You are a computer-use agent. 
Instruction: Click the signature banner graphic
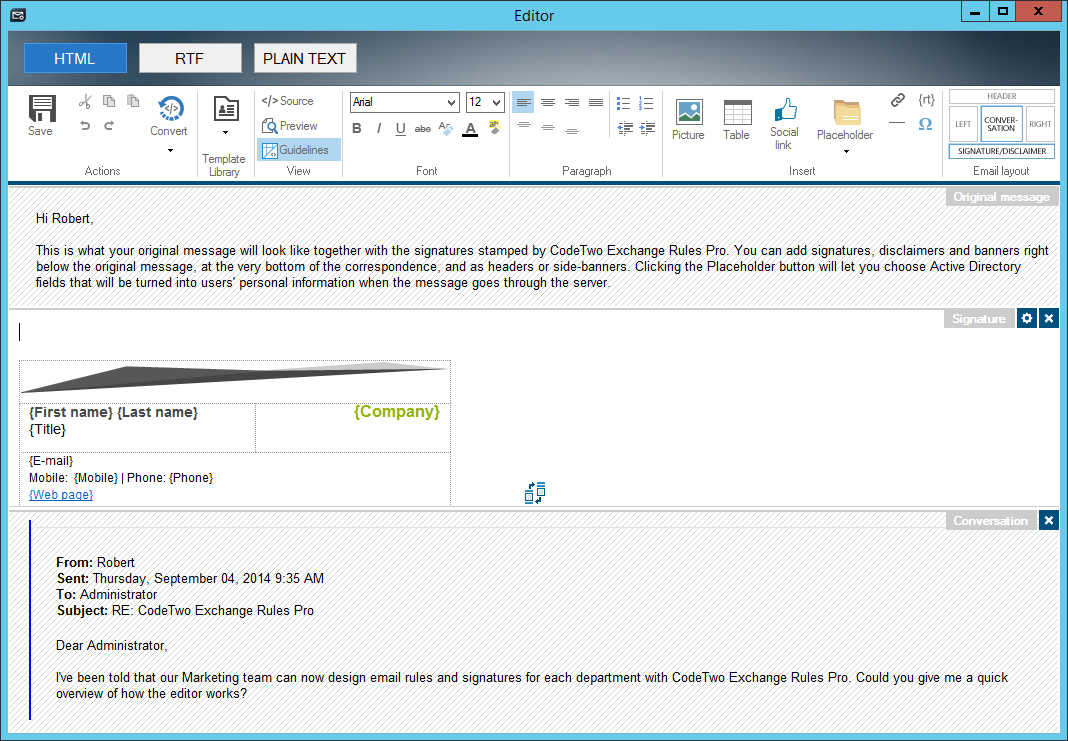point(235,379)
